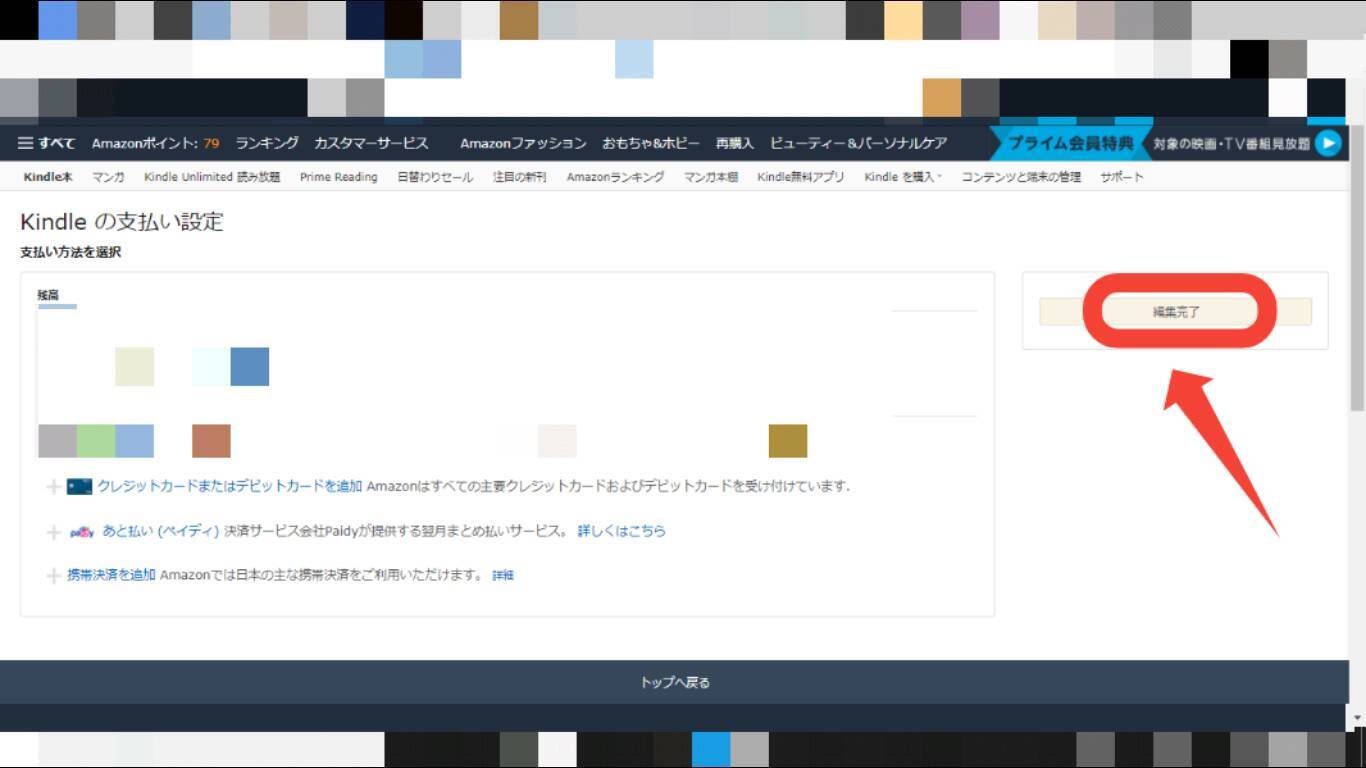Expand the plus beside 携帯決済を追加
This screenshot has width=1366, height=768.
[54, 576]
